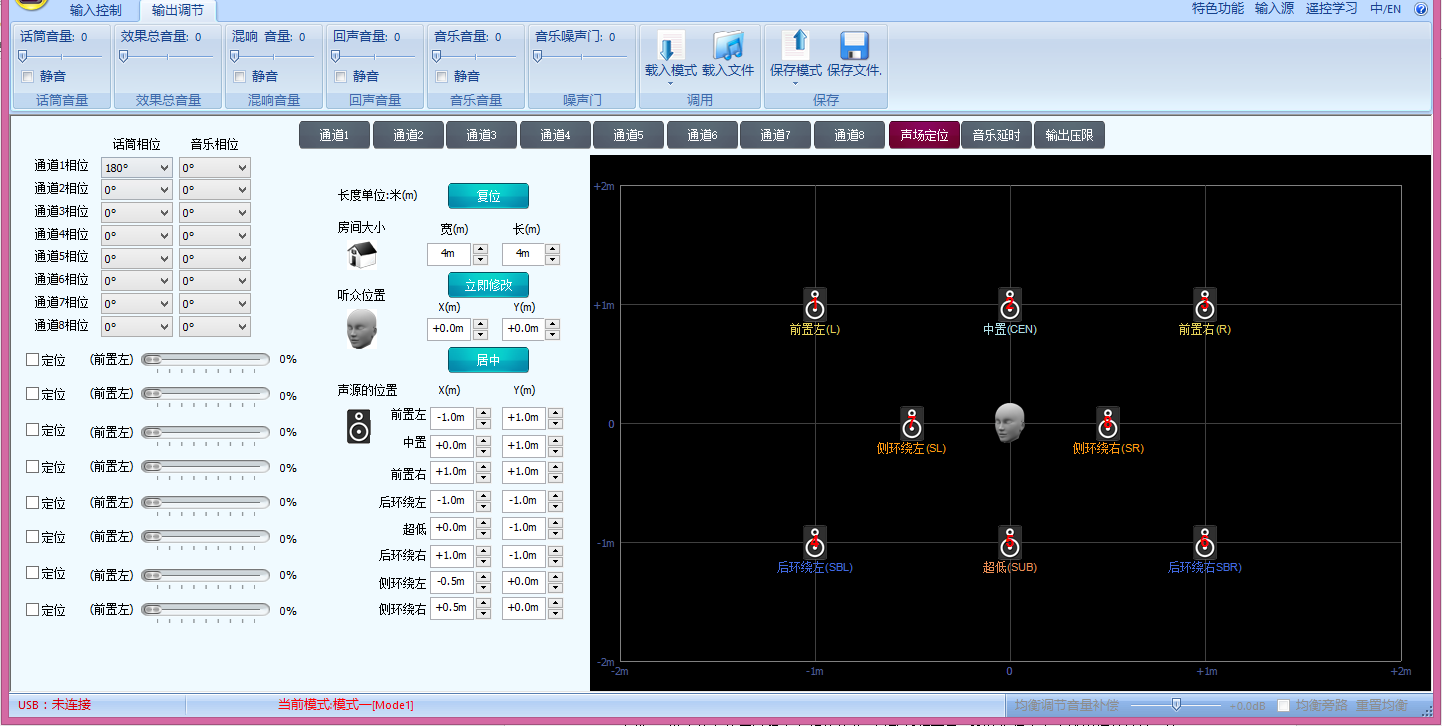Select the 中置(CEN) speaker icon on grid
This screenshot has height=726, width=1442.
pos(1009,304)
